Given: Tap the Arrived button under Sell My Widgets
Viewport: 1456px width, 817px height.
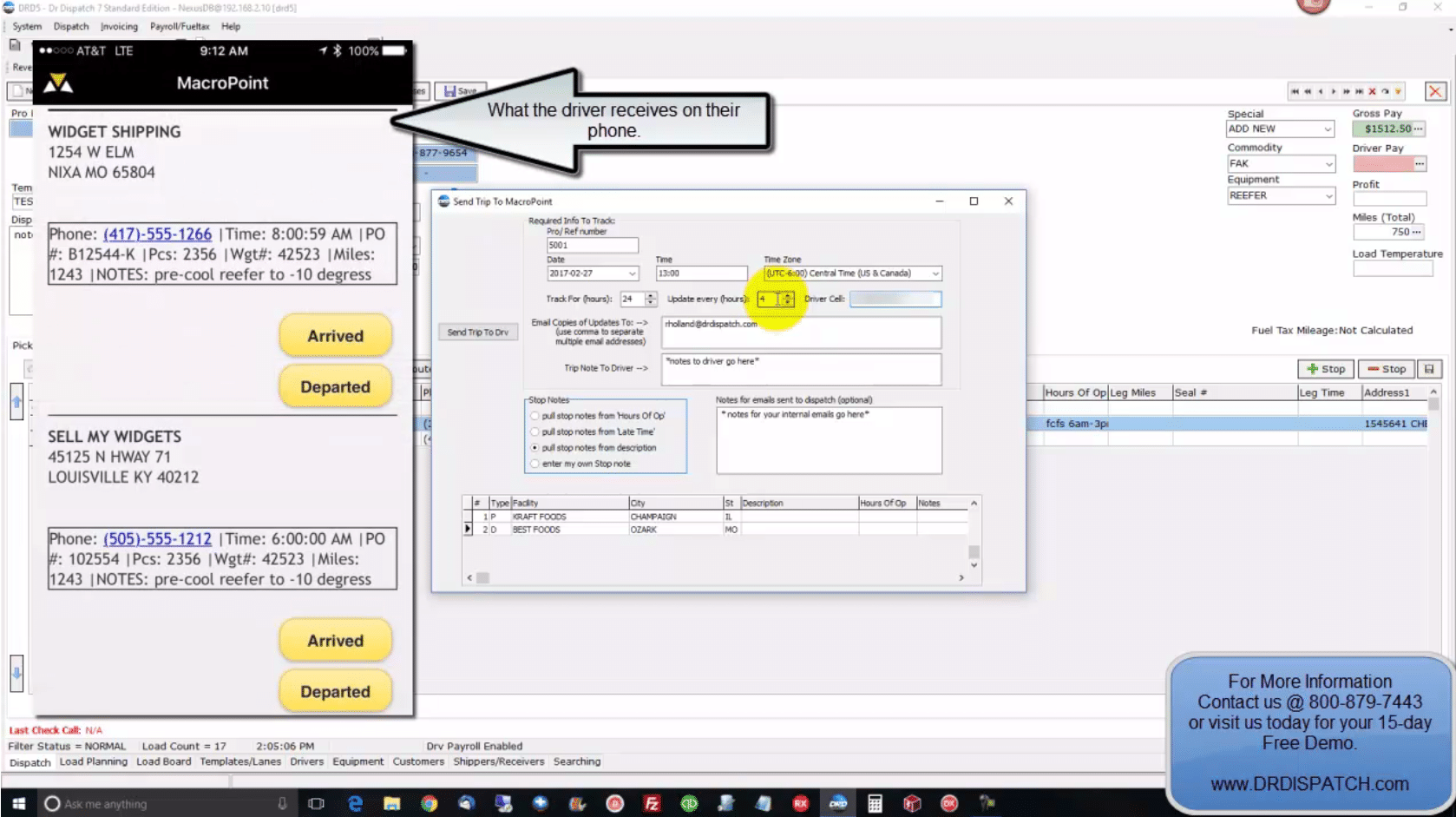Looking at the screenshot, I should coord(335,641).
